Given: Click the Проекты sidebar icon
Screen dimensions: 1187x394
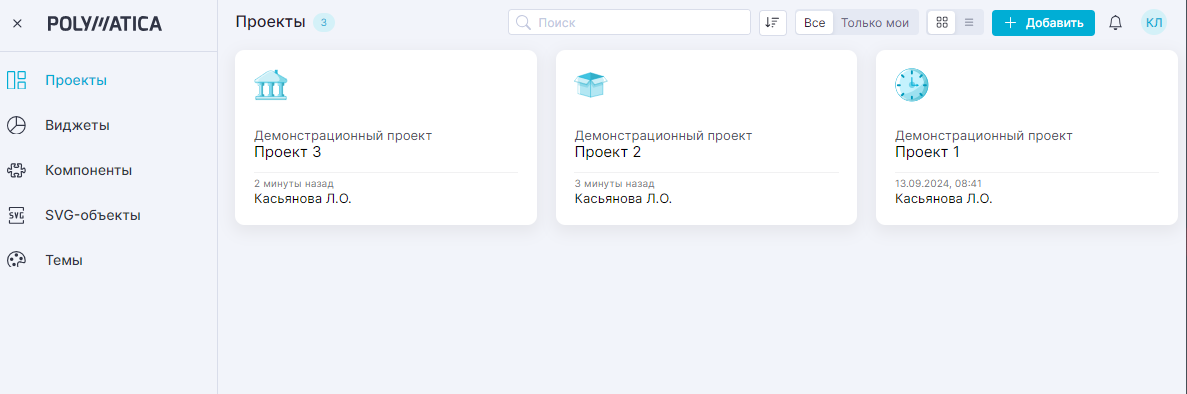Looking at the screenshot, I should click(17, 80).
